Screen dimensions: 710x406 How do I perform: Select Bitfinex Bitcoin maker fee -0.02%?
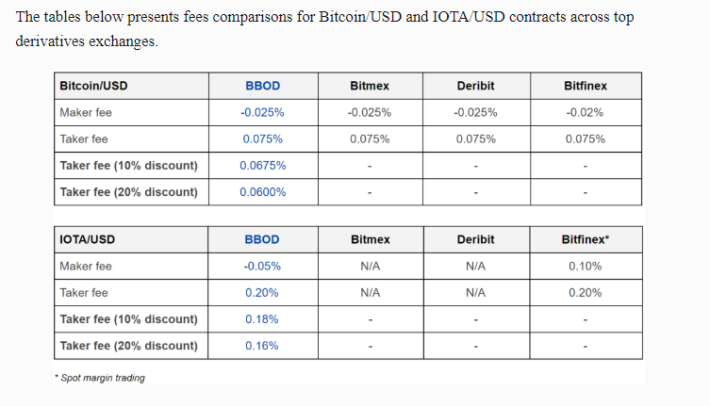click(x=585, y=112)
